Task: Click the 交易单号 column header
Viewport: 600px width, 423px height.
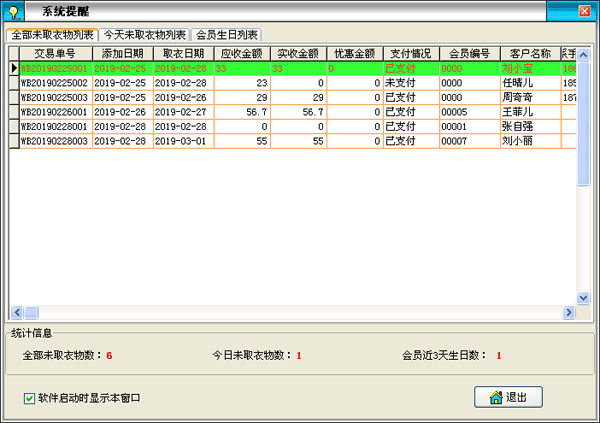Action: pos(55,53)
